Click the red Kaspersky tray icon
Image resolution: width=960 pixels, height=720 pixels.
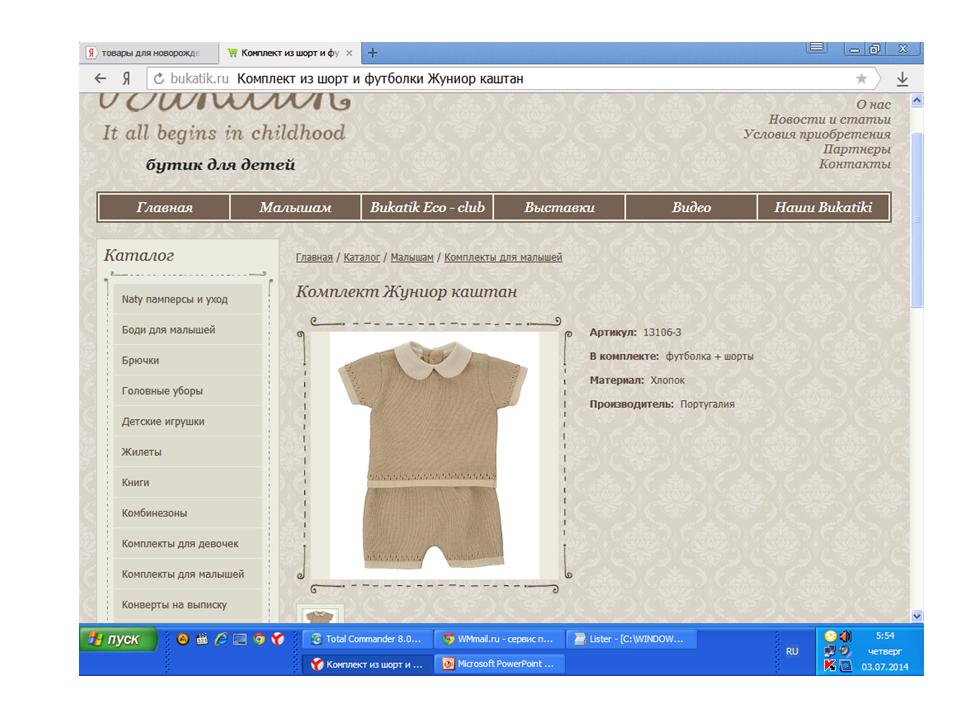(x=830, y=666)
